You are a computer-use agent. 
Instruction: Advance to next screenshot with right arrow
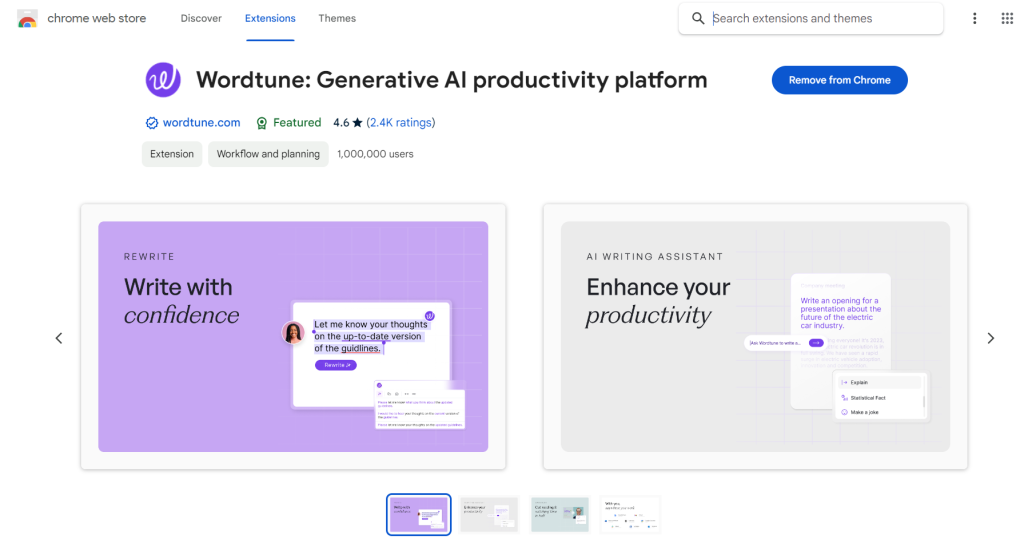pyautogui.click(x=991, y=338)
